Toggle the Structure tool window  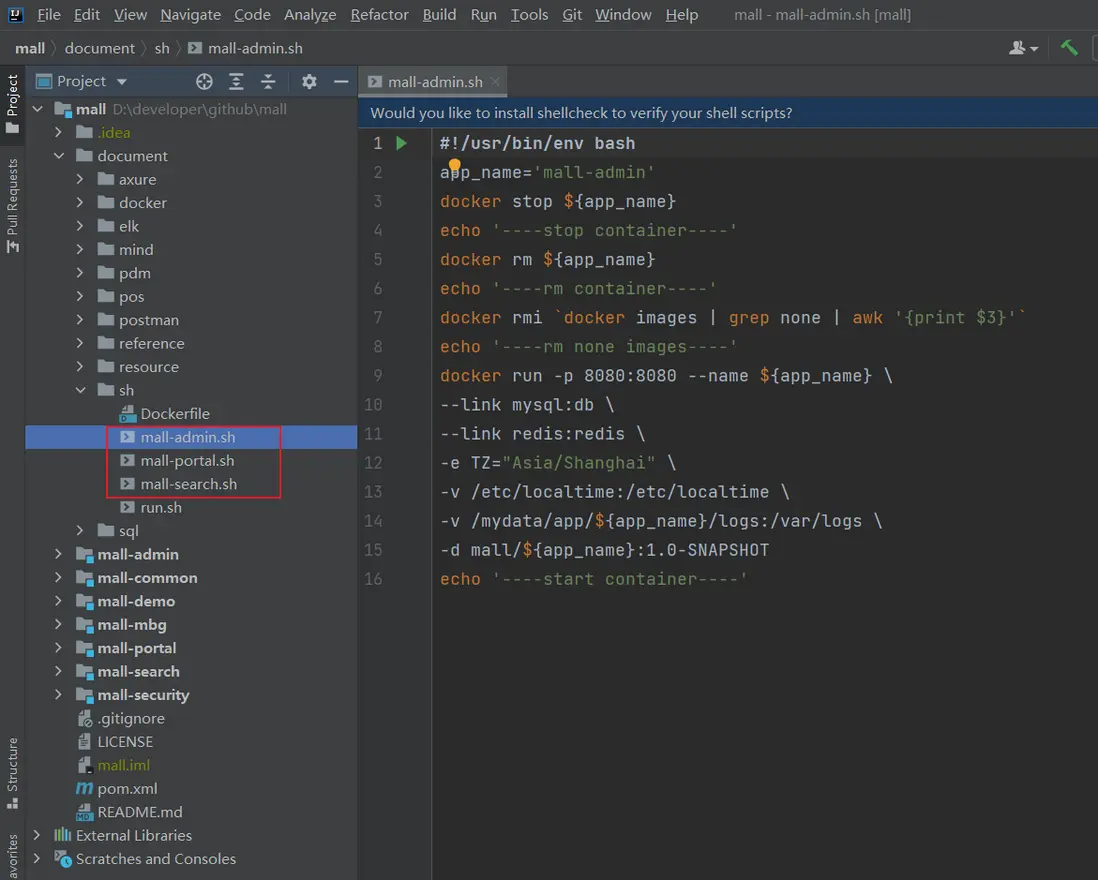tap(13, 772)
